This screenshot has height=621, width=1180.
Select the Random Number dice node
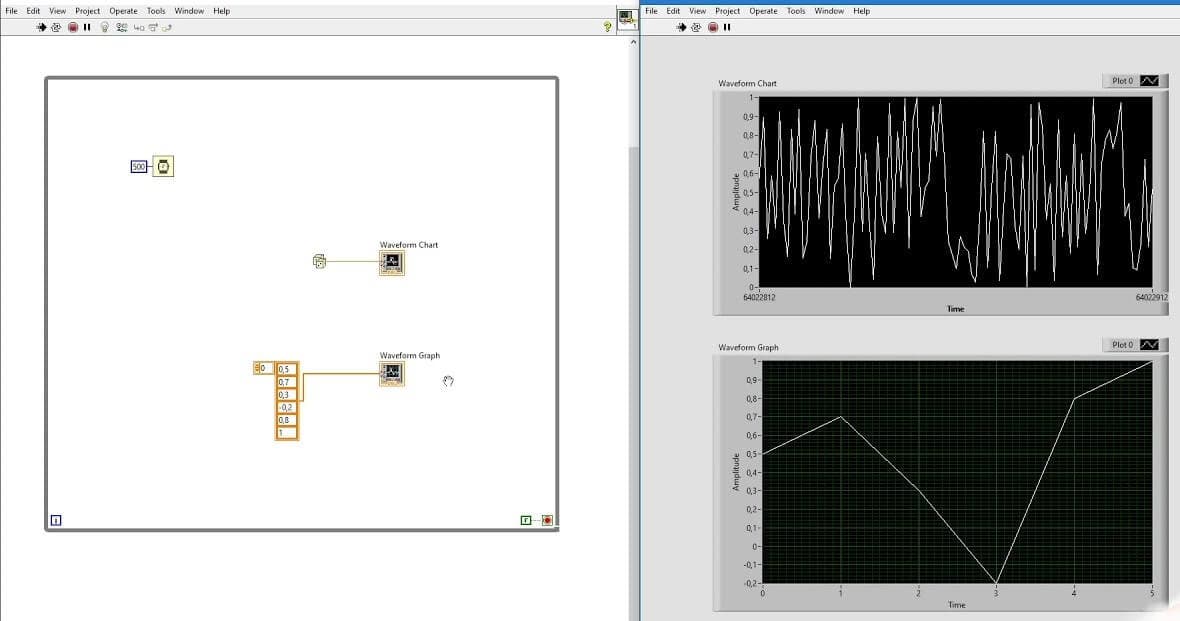coord(319,262)
